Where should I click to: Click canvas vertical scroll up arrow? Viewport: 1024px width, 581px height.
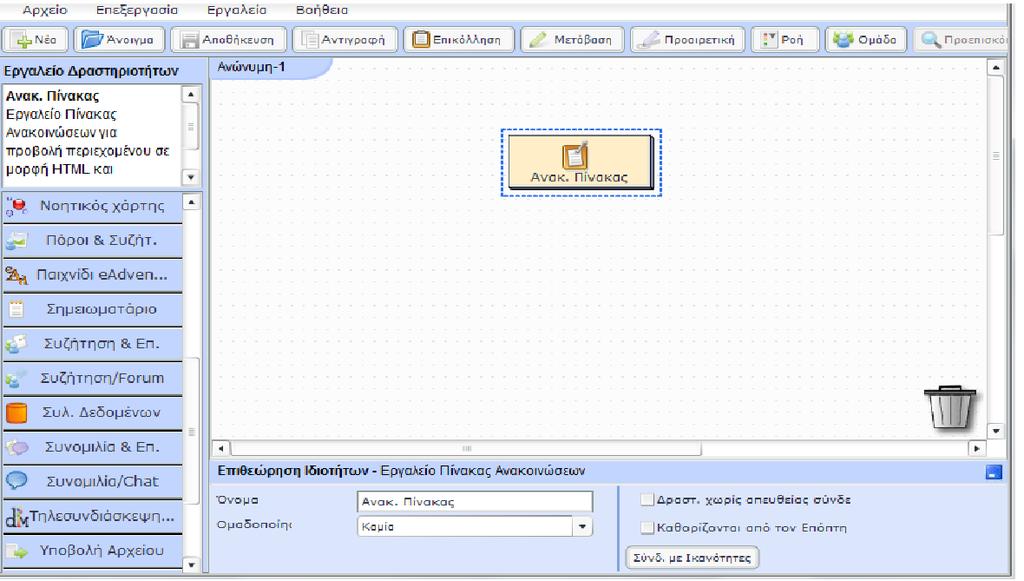995,67
